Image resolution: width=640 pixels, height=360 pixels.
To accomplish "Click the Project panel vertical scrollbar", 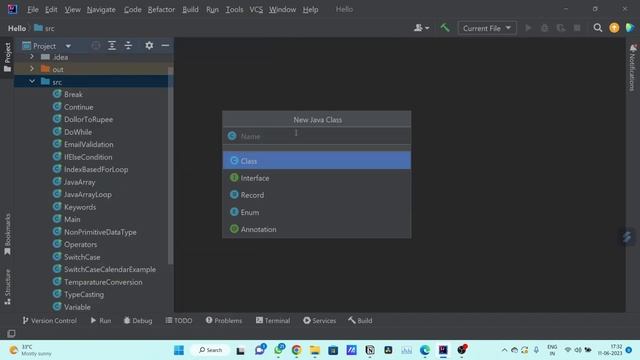I will pos(170,165).
